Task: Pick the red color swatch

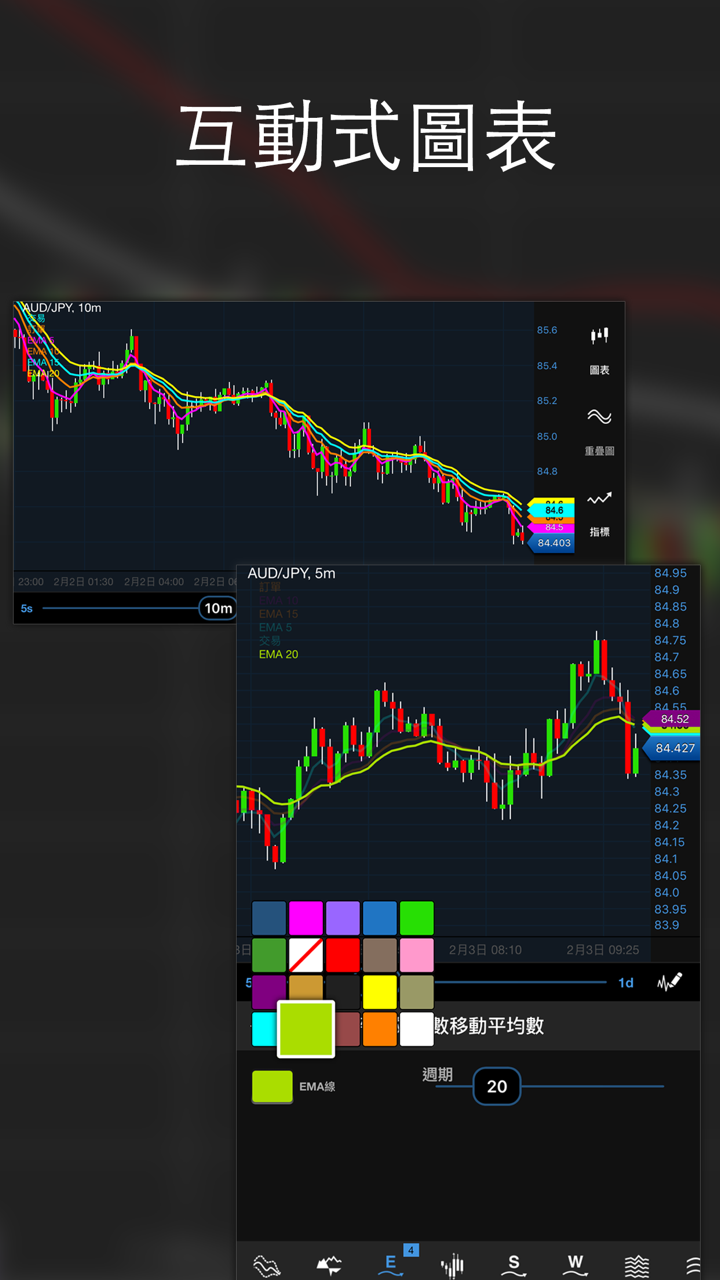Action: pos(343,955)
